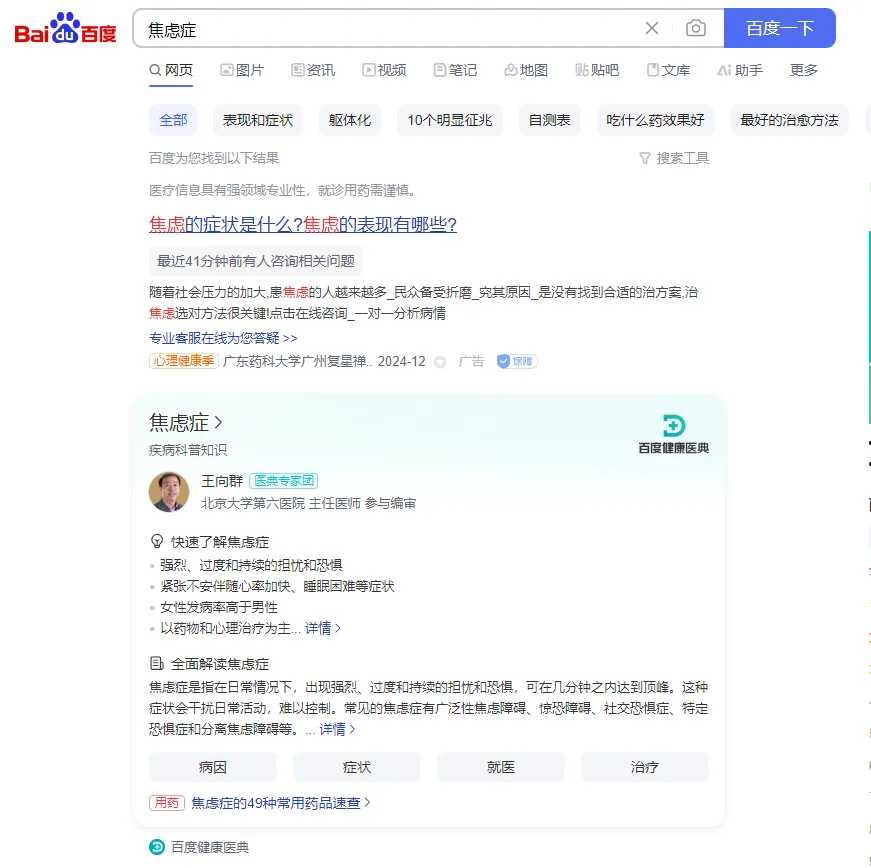Open the 治疗 section on the health card
The width and height of the screenshot is (871, 868).
click(x=644, y=766)
